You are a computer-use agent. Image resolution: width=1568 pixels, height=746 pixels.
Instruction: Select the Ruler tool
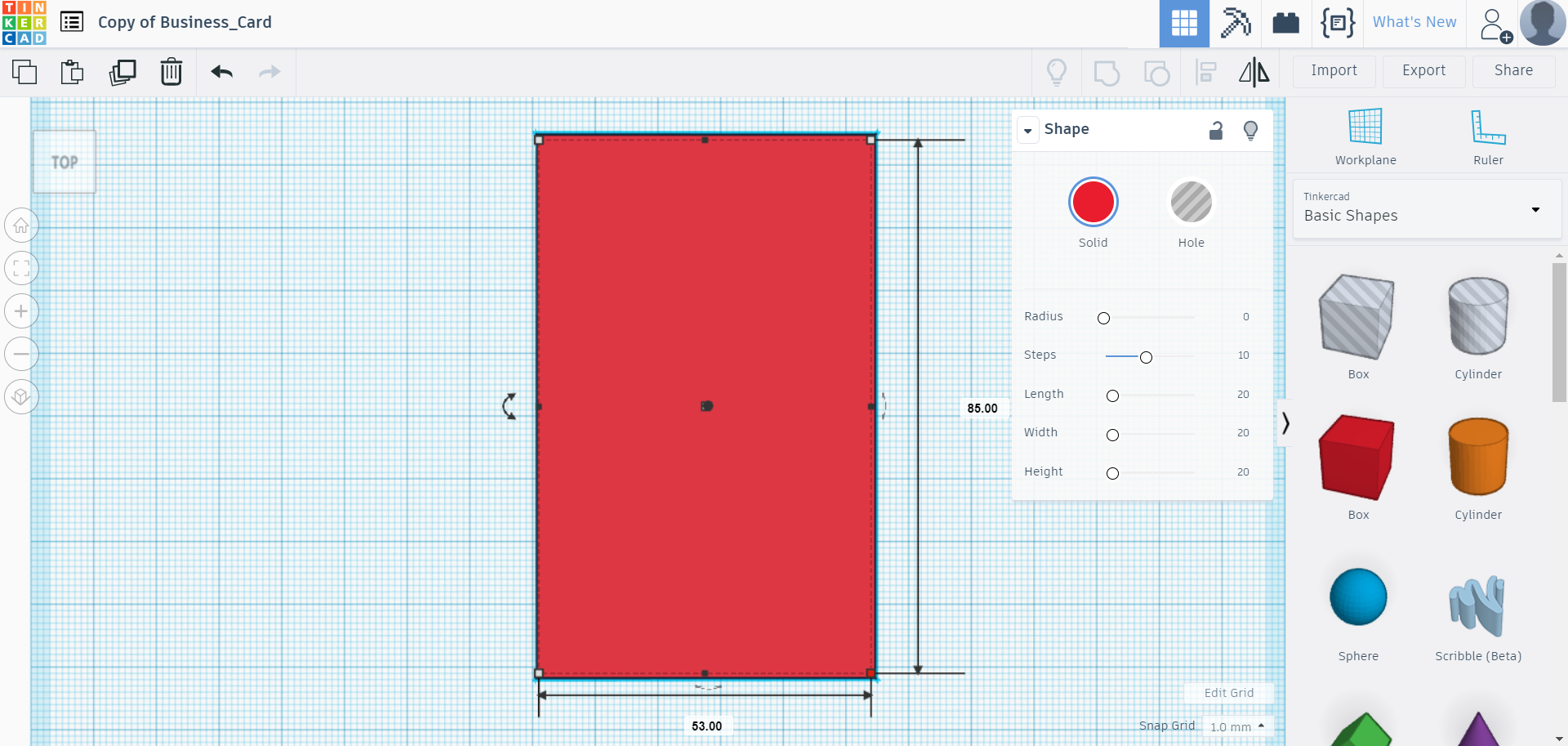[1488, 136]
